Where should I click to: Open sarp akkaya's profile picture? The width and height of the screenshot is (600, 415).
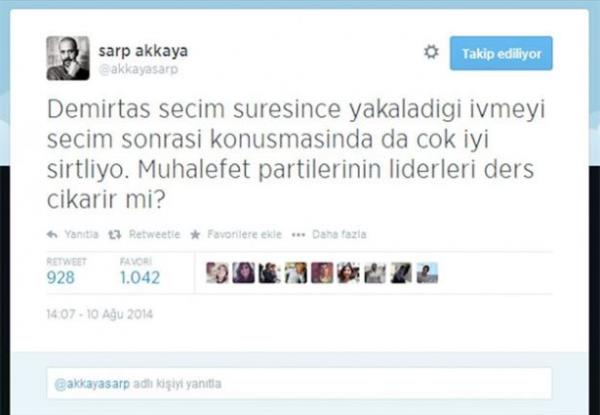click(68, 58)
